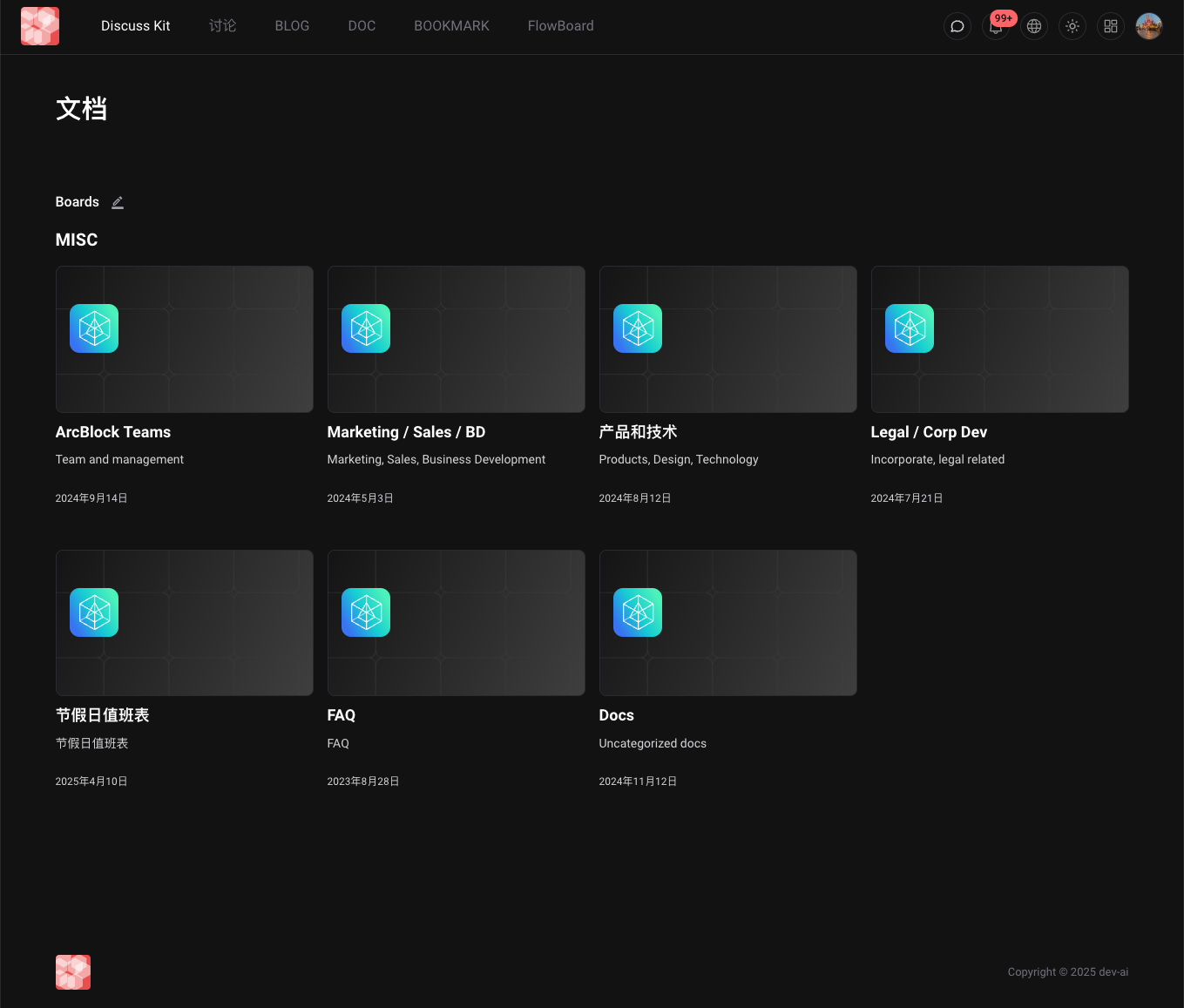Open the 节假日值班表 board thumbnail
Screen dimensions: 1184x1008
[184, 623]
